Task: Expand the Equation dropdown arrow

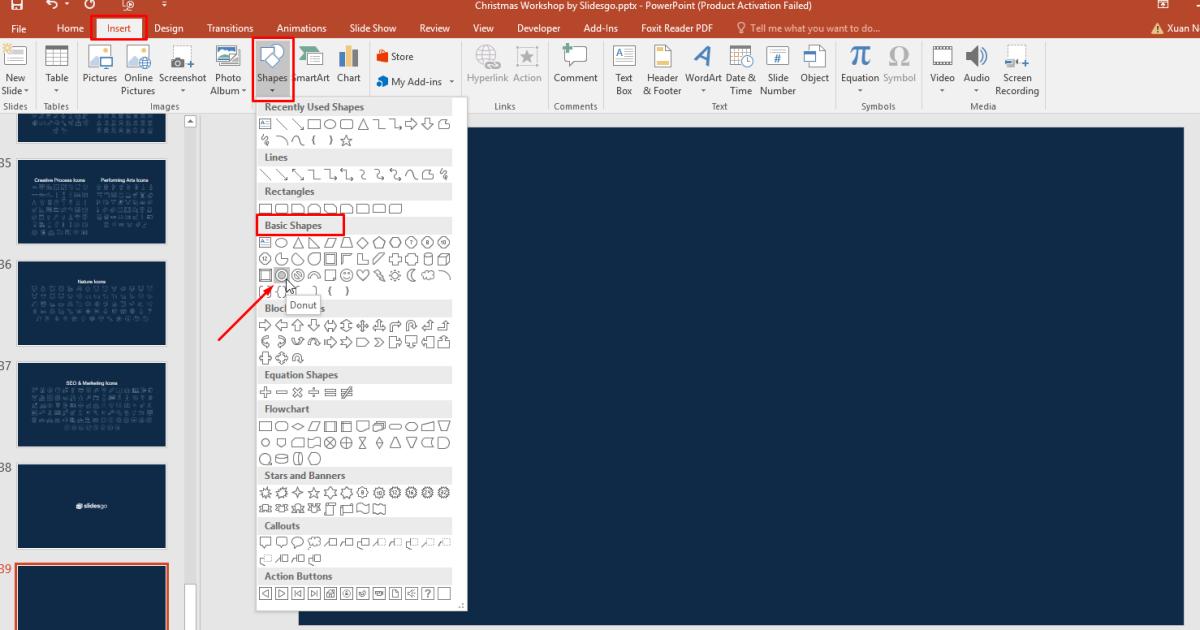Action: pyautogui.click(x=860, y=90)
